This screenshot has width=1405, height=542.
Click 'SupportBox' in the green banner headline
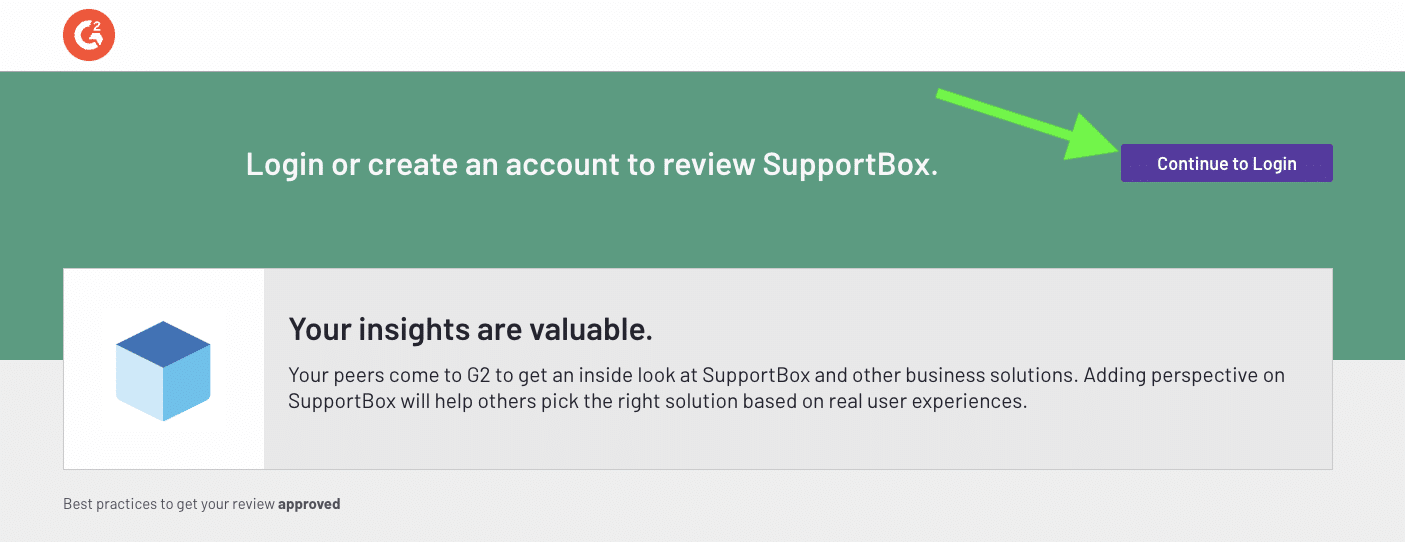(850, 164)
